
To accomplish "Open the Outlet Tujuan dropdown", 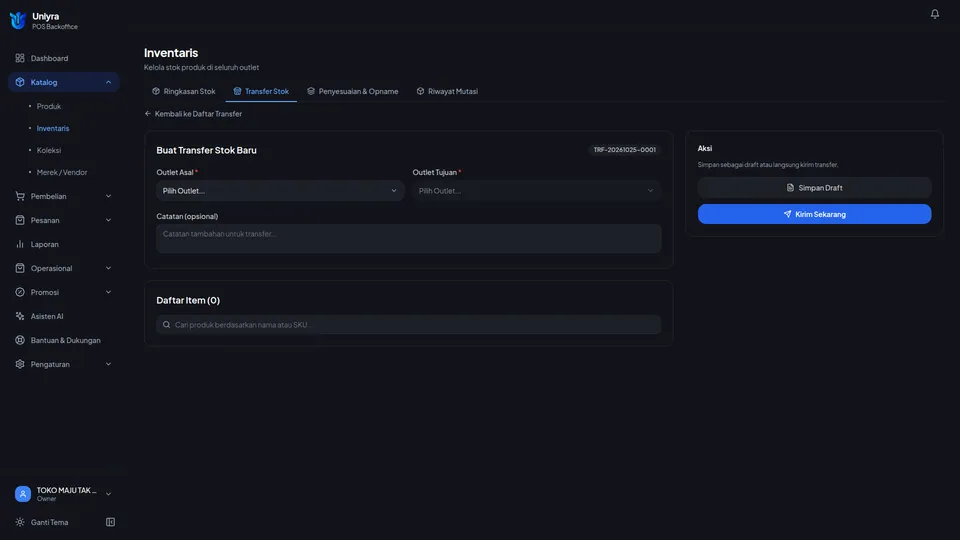I will tap(536, 190).
